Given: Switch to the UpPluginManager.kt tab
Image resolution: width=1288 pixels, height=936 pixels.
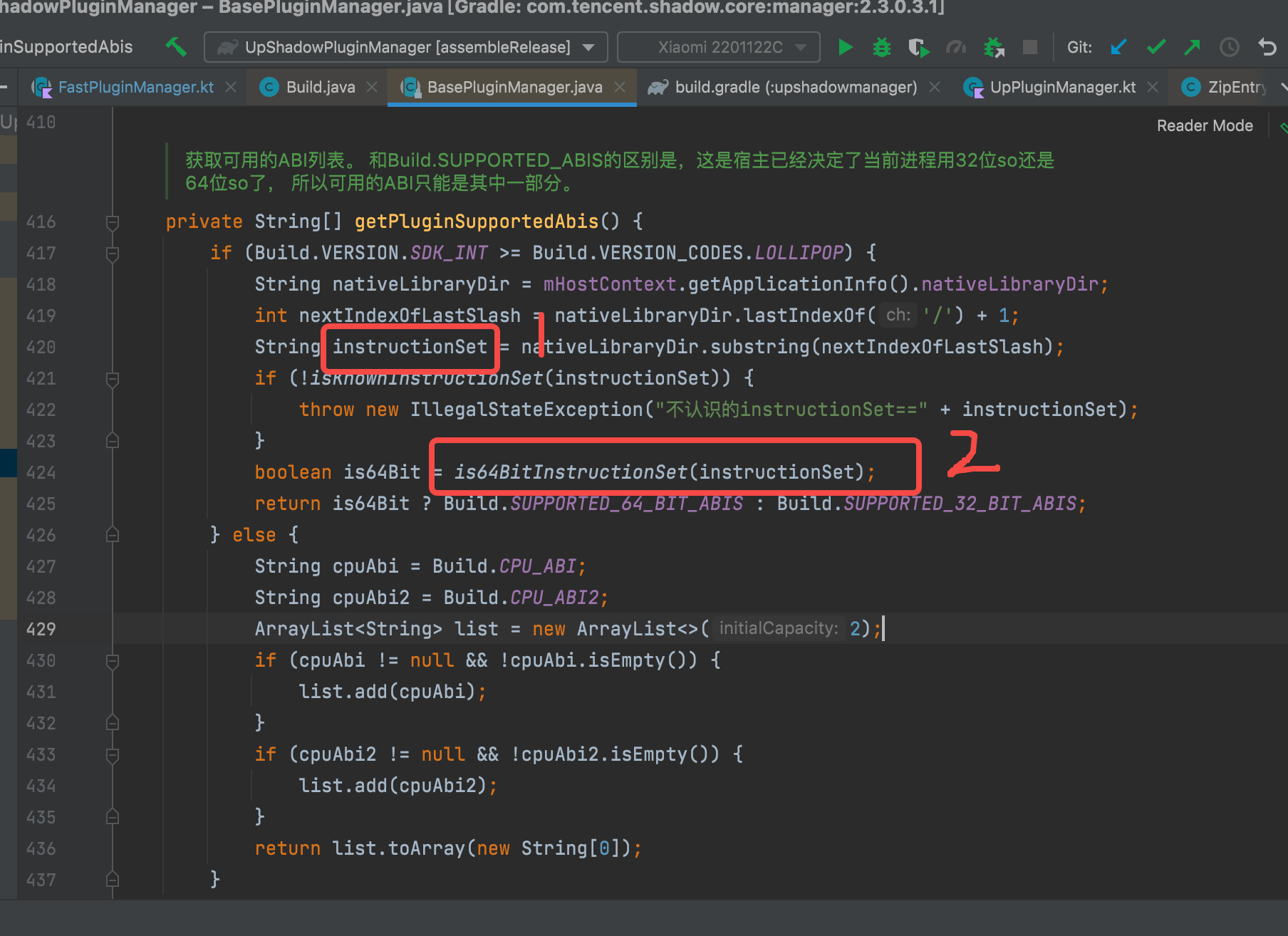Looking at the screenshot, I should point(1063,87).
